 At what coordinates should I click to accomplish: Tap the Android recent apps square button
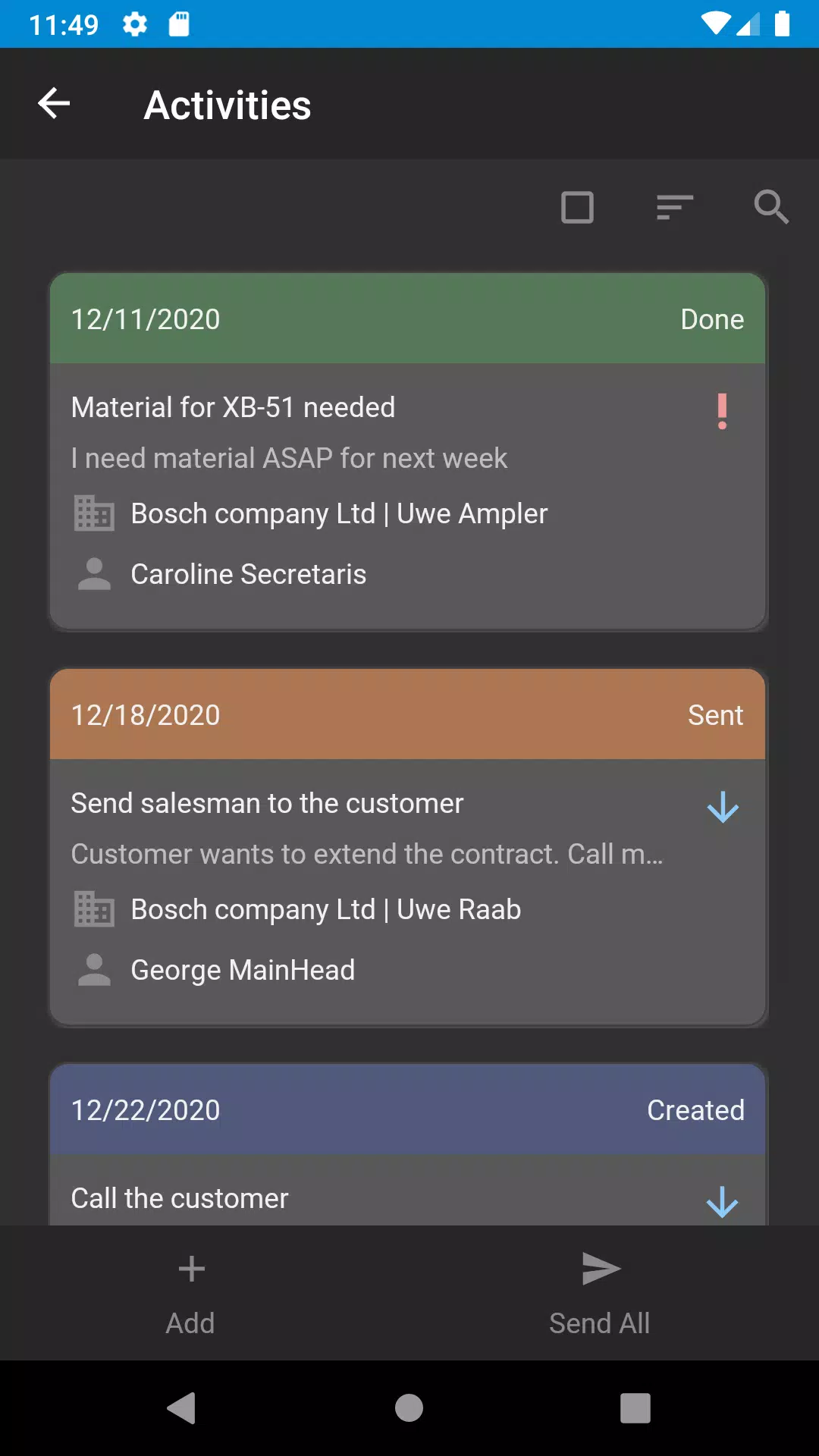635,1408
